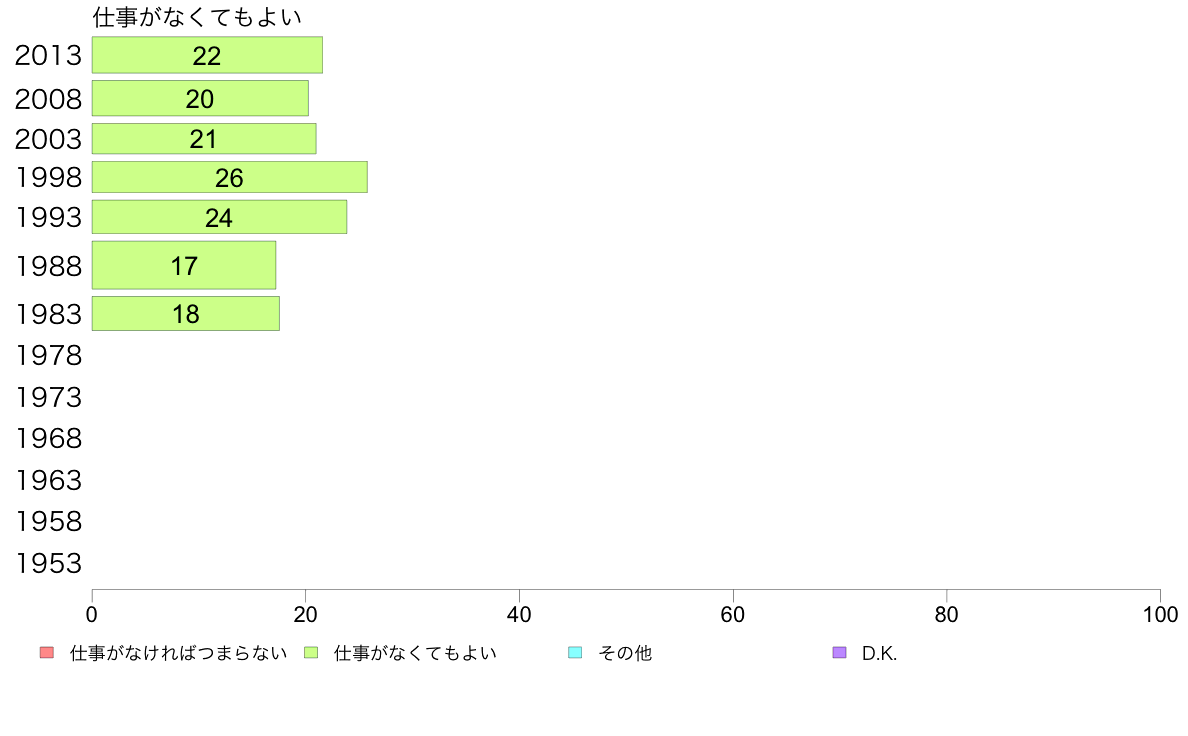Click the 100 axis tick label
This screenshot has height=736, width=1188.
click(1160, 615)
